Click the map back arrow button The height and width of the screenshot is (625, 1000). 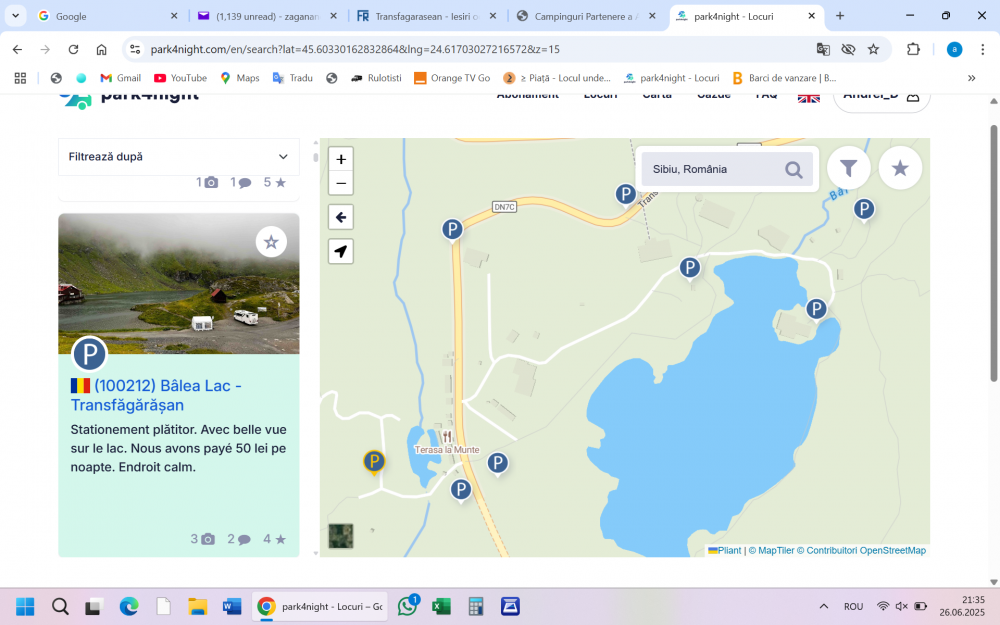click(341, 217)
